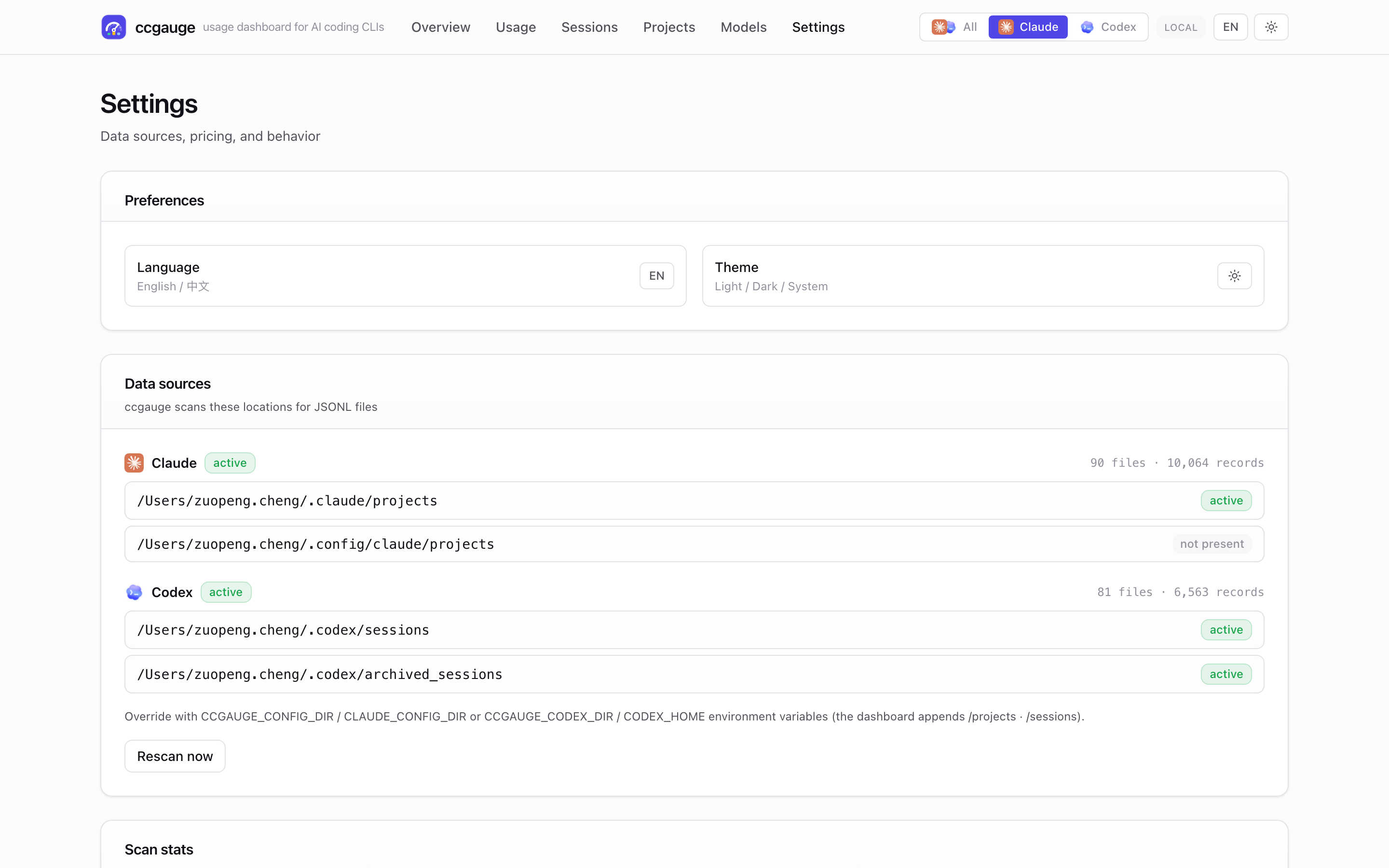
Task: Click the environment variables override note
Action: pos(604,717)
